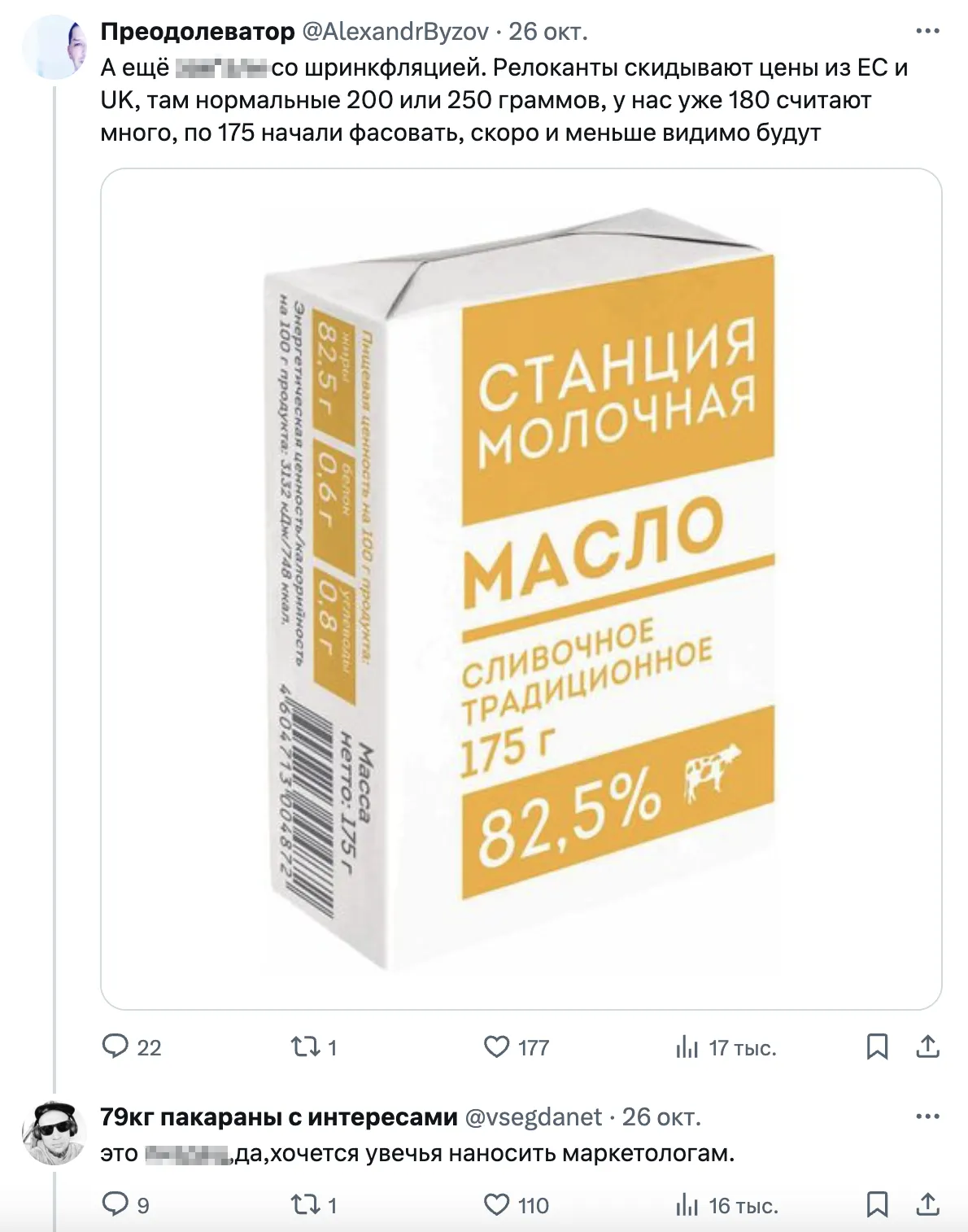Retweet the vsegdanet reply

point(305,1204)
